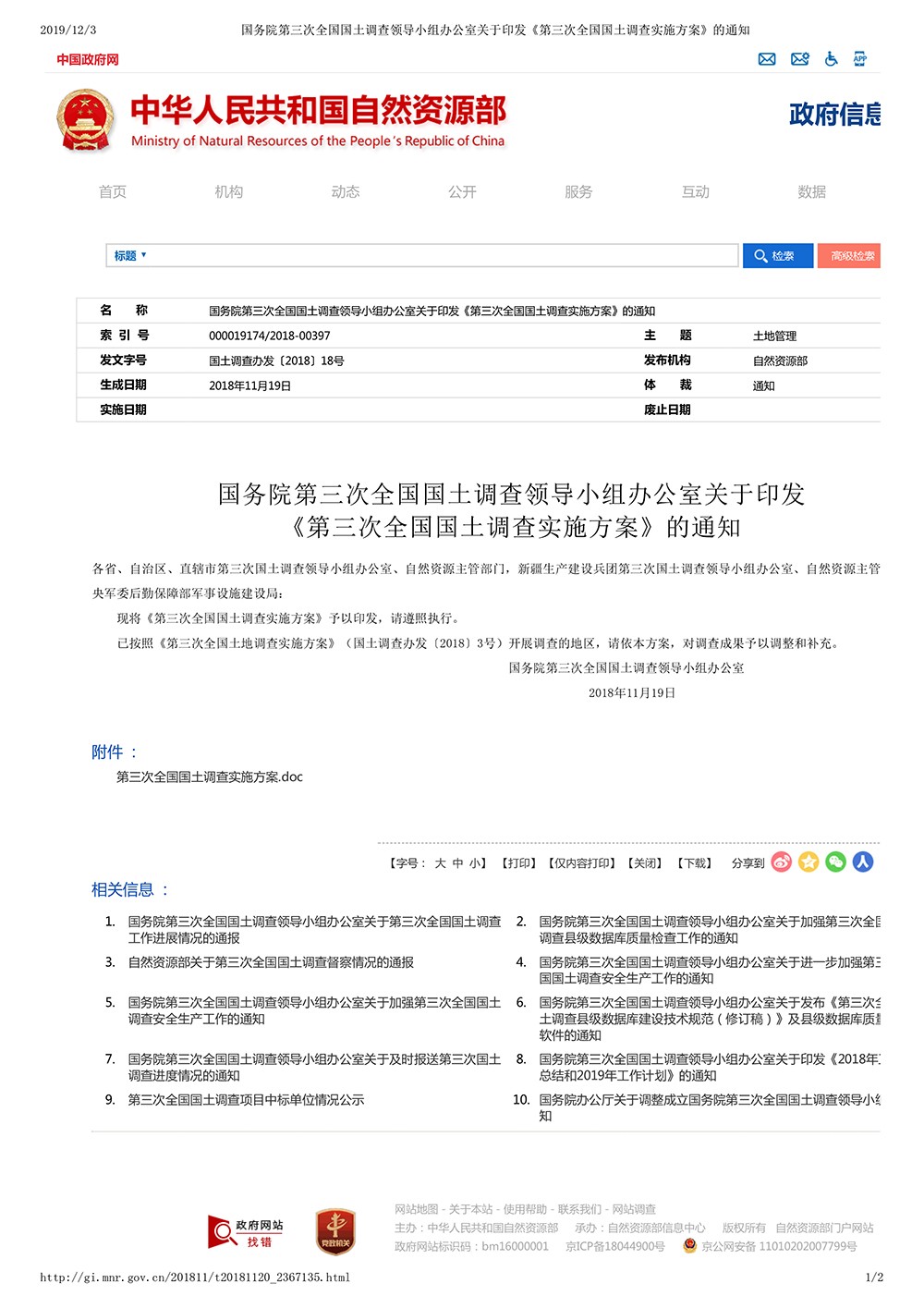Open related item 8 about 2019年工作计划
924x1308 pixels.
[x=710, y=1068]
